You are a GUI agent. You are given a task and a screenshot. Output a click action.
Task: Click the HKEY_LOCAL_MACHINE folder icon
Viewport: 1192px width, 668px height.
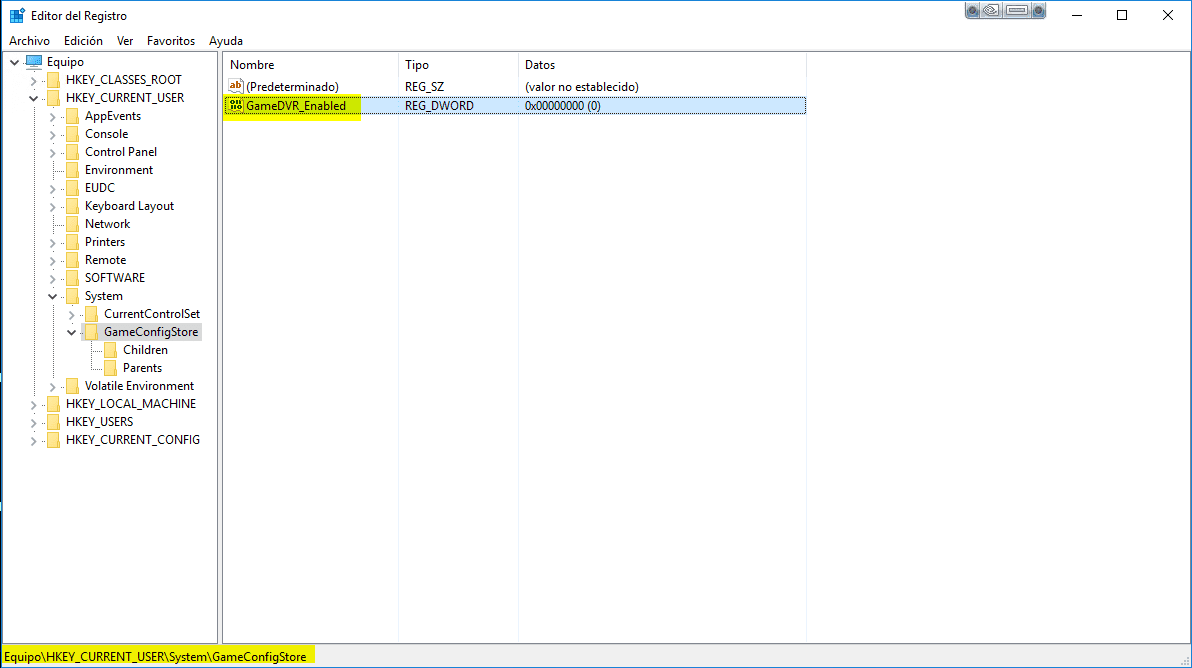(x=53, y=404)
